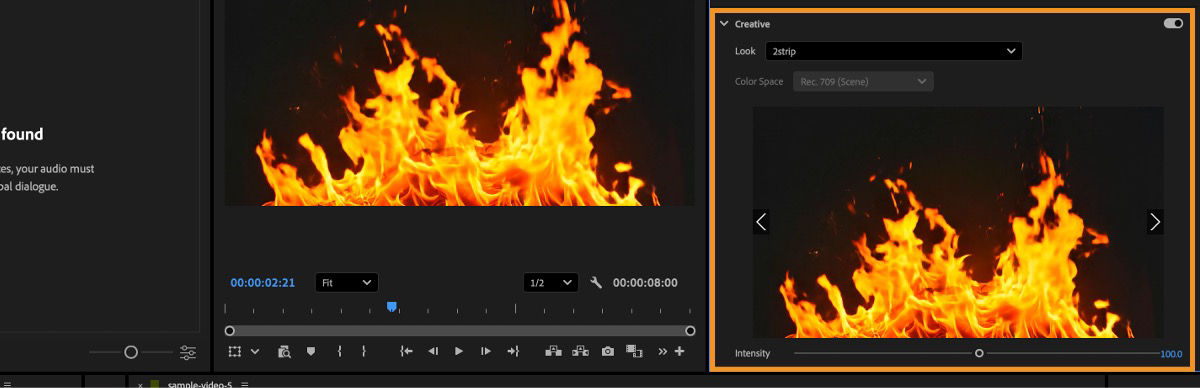The image size is (1200, 388).
Task: Click the Look label text
Action: coord(745,51)
